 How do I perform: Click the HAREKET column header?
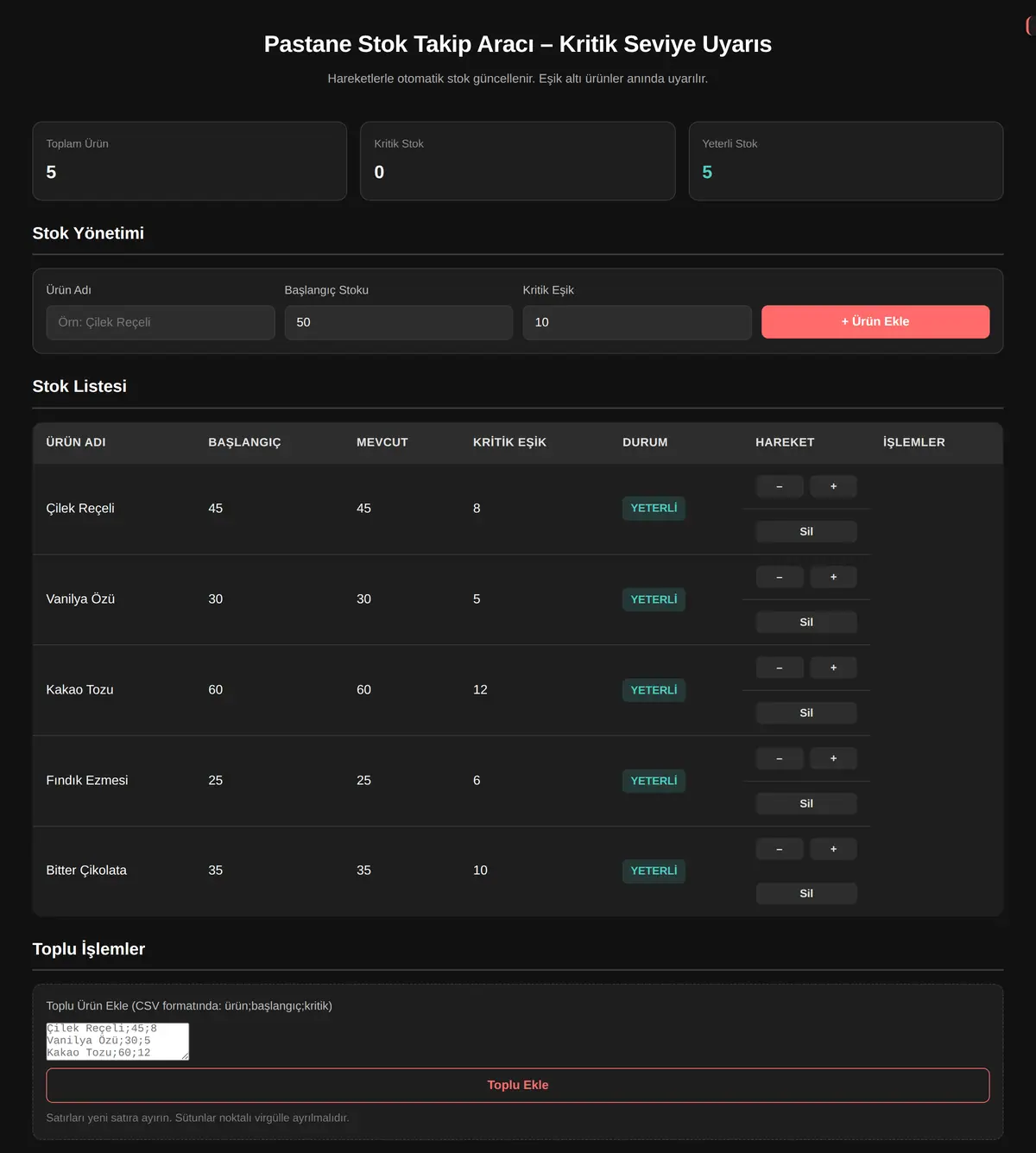785,442
